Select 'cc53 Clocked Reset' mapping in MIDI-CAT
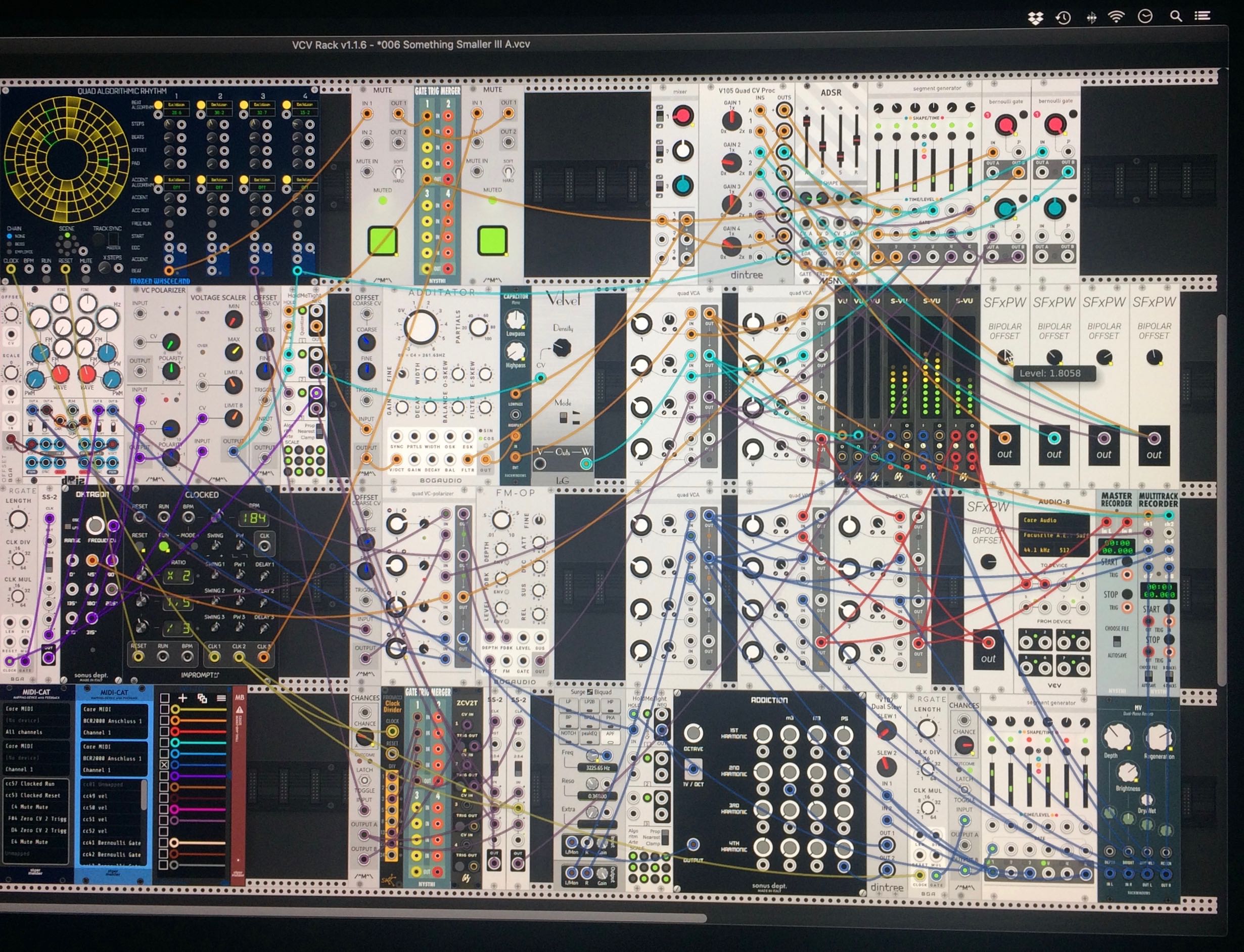 pyautogui.click(x=36, y=796)
